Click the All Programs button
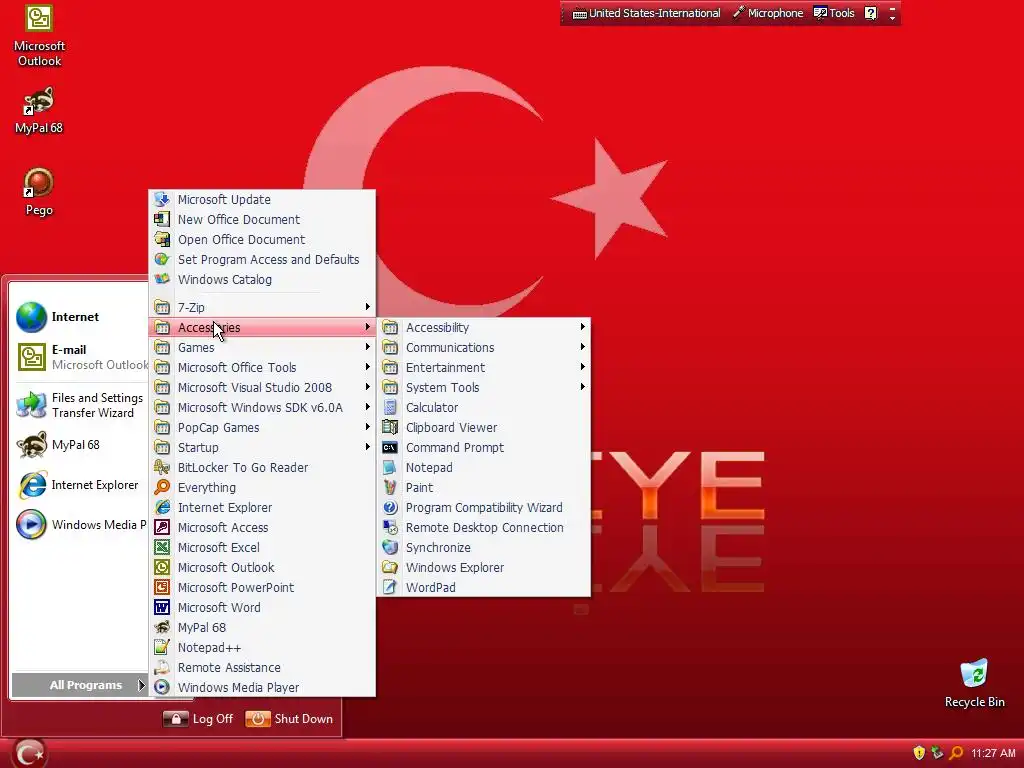Image resolution: width=1024 pixels, height=768 pixels. [x=79, y=685]
